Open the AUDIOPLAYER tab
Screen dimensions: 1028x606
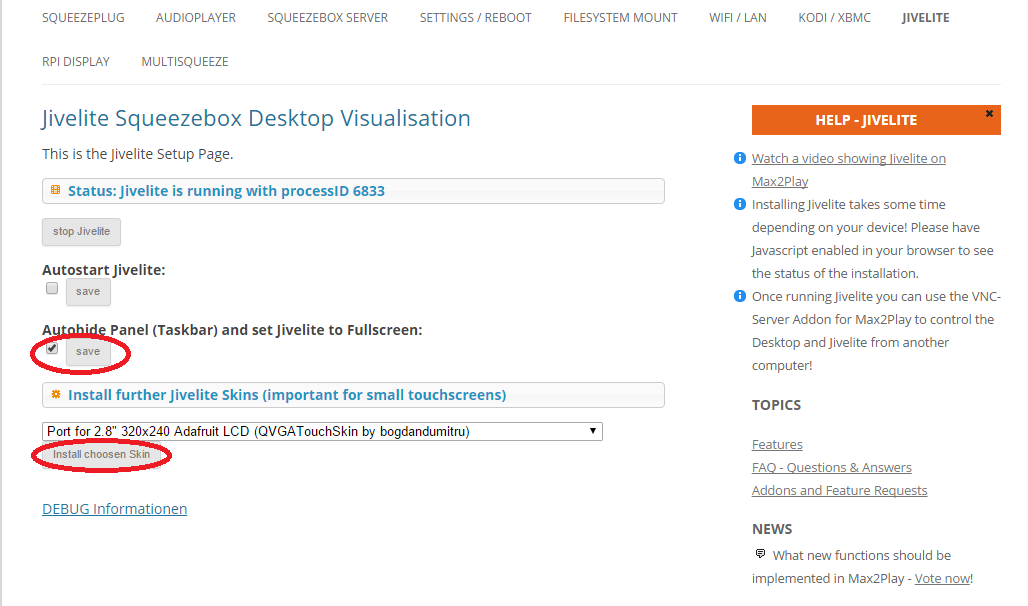pos(195,18)
